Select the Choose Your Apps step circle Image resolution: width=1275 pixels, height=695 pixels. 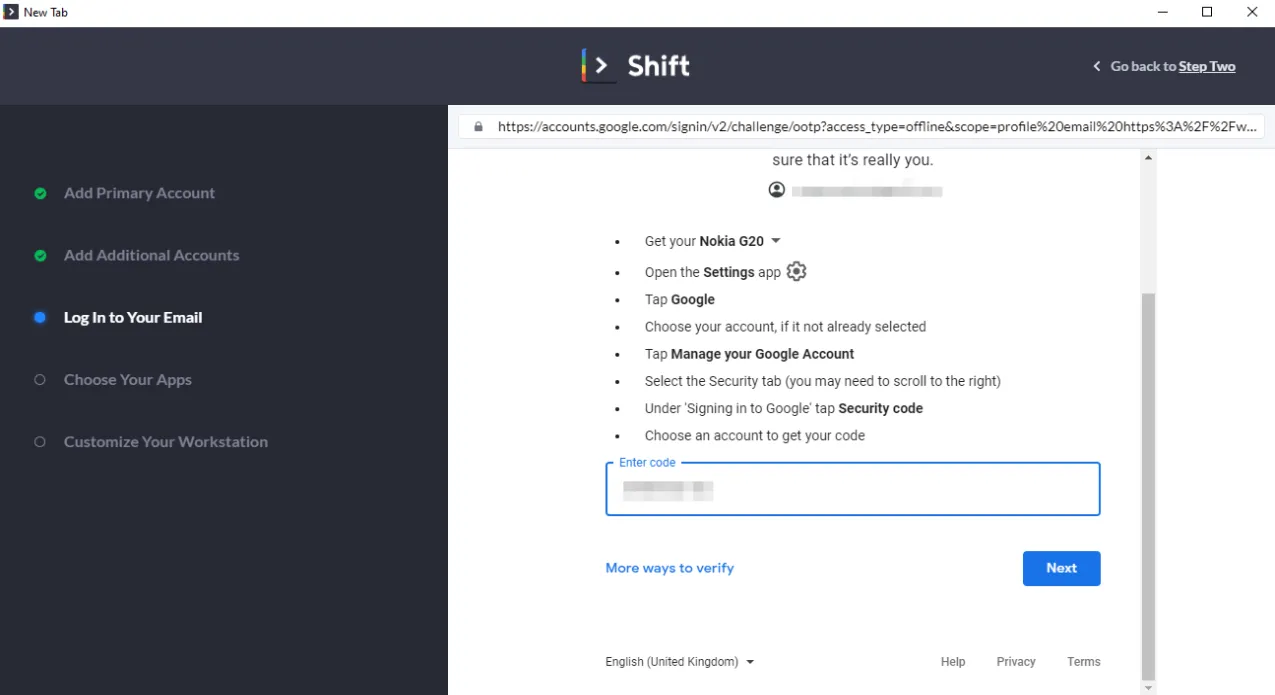40,380
